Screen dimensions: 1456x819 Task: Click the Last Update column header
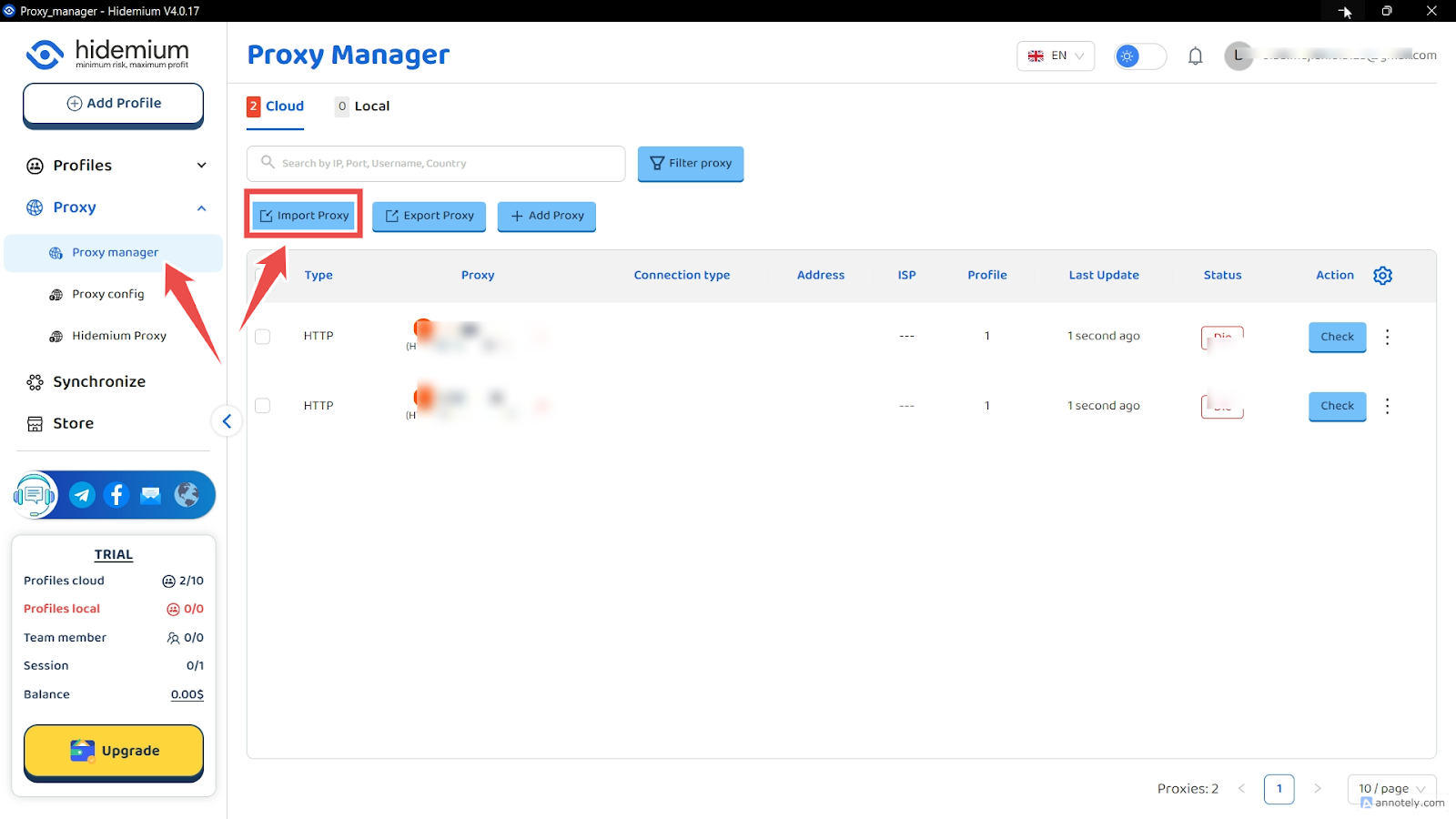[x=1104, y=275]
